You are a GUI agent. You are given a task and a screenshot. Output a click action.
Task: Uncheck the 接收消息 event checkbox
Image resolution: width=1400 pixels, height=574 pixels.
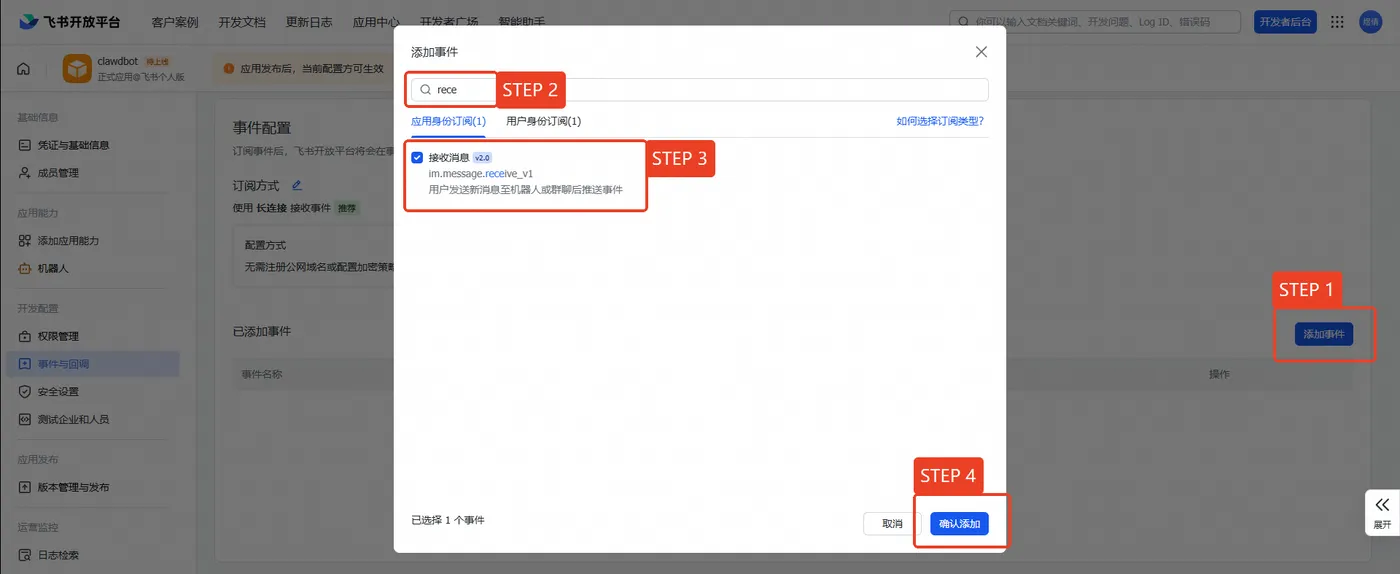(417, 157)
